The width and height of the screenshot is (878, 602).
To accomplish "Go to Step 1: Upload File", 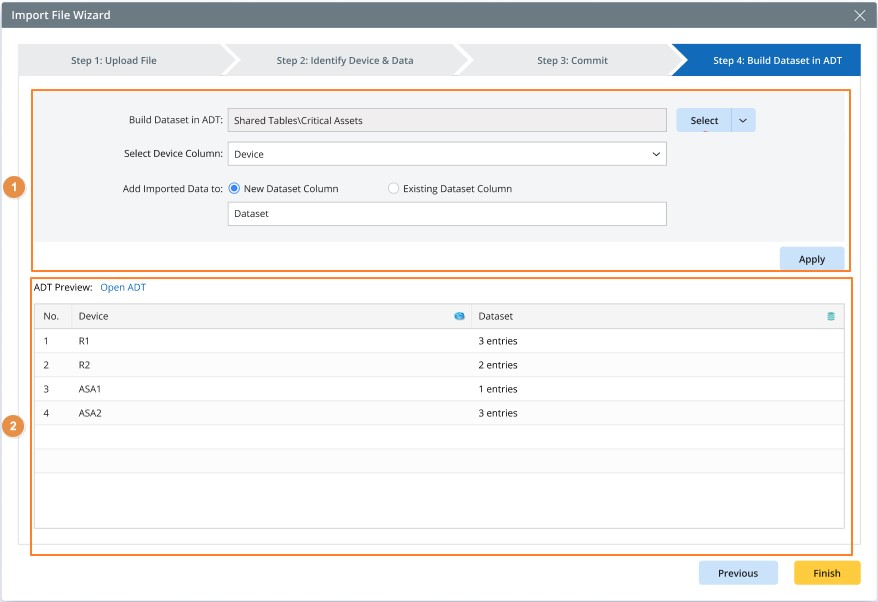I will 114,60.
